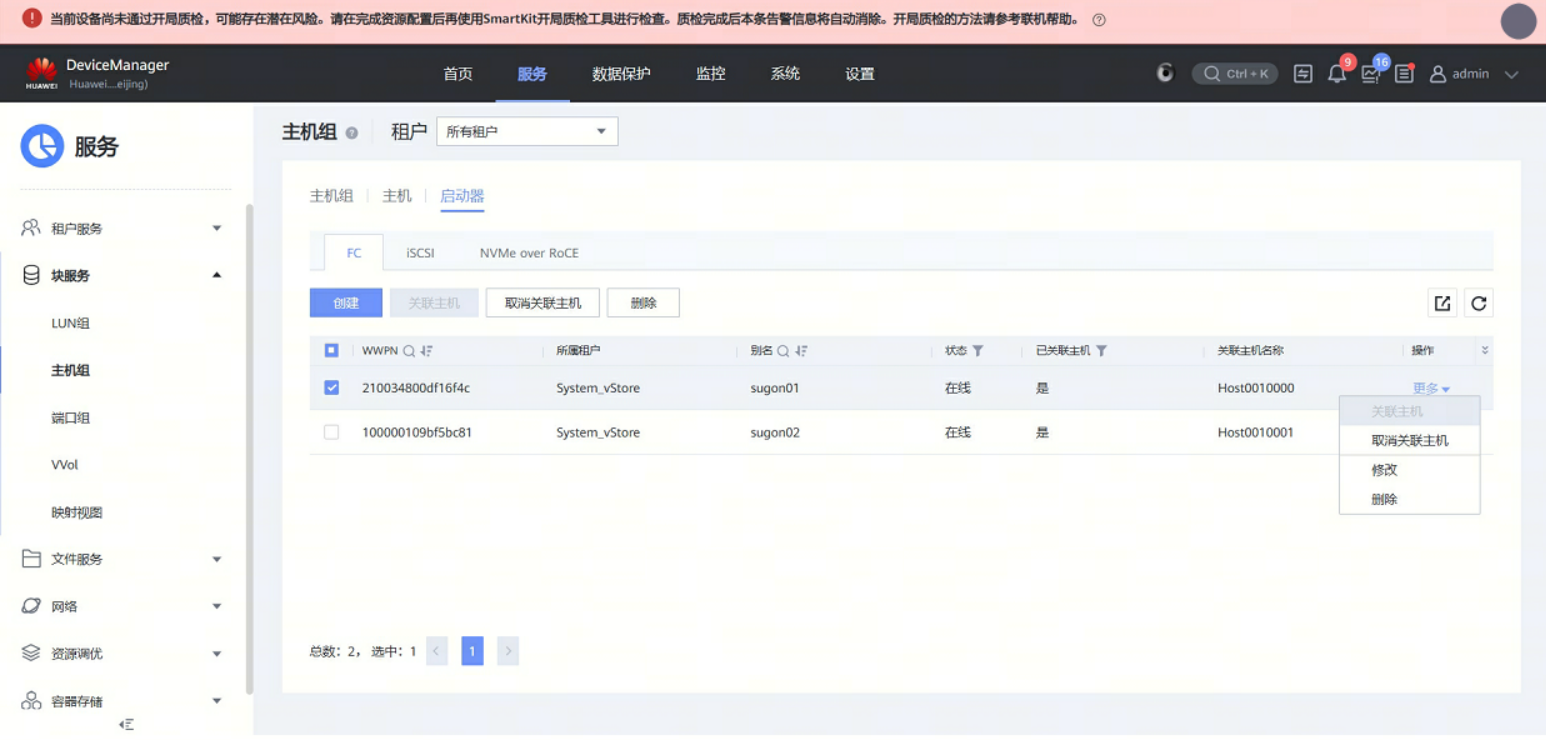This screenshot has height=740, width=1546.
Task: Click the Ctrl + K search field
Action: click(1235, 74)
